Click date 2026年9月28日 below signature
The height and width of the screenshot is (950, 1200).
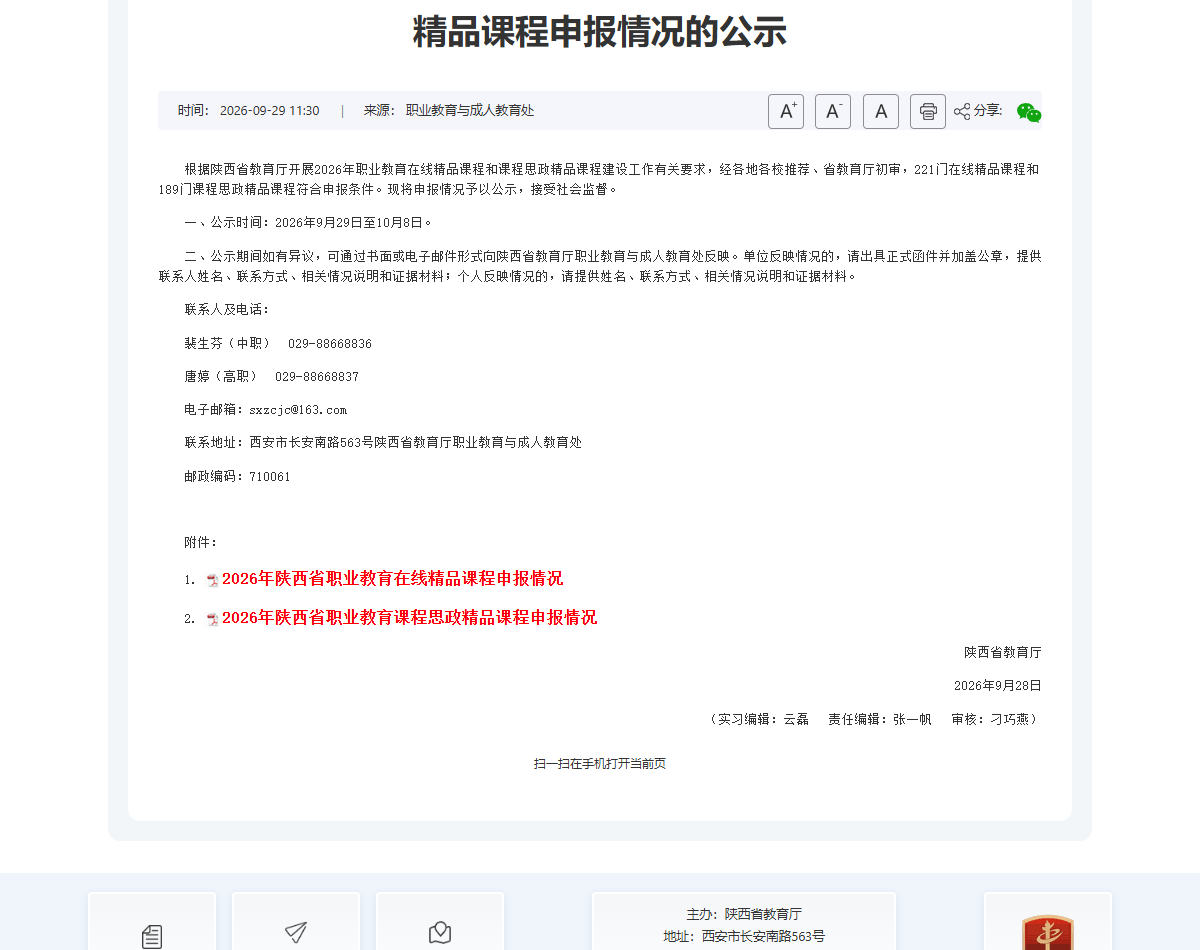[998, 686]
